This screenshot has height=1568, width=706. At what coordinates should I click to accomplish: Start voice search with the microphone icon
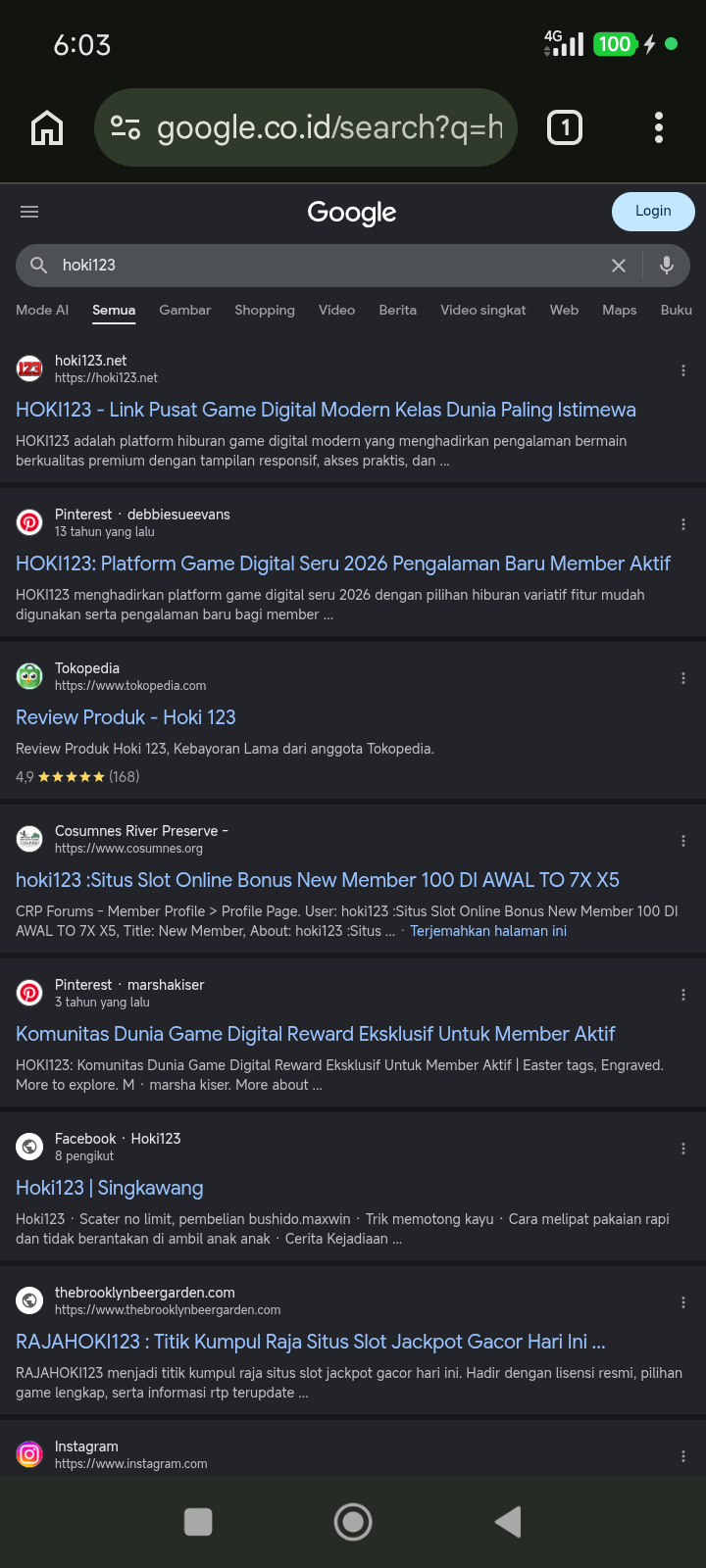(667, 265)
